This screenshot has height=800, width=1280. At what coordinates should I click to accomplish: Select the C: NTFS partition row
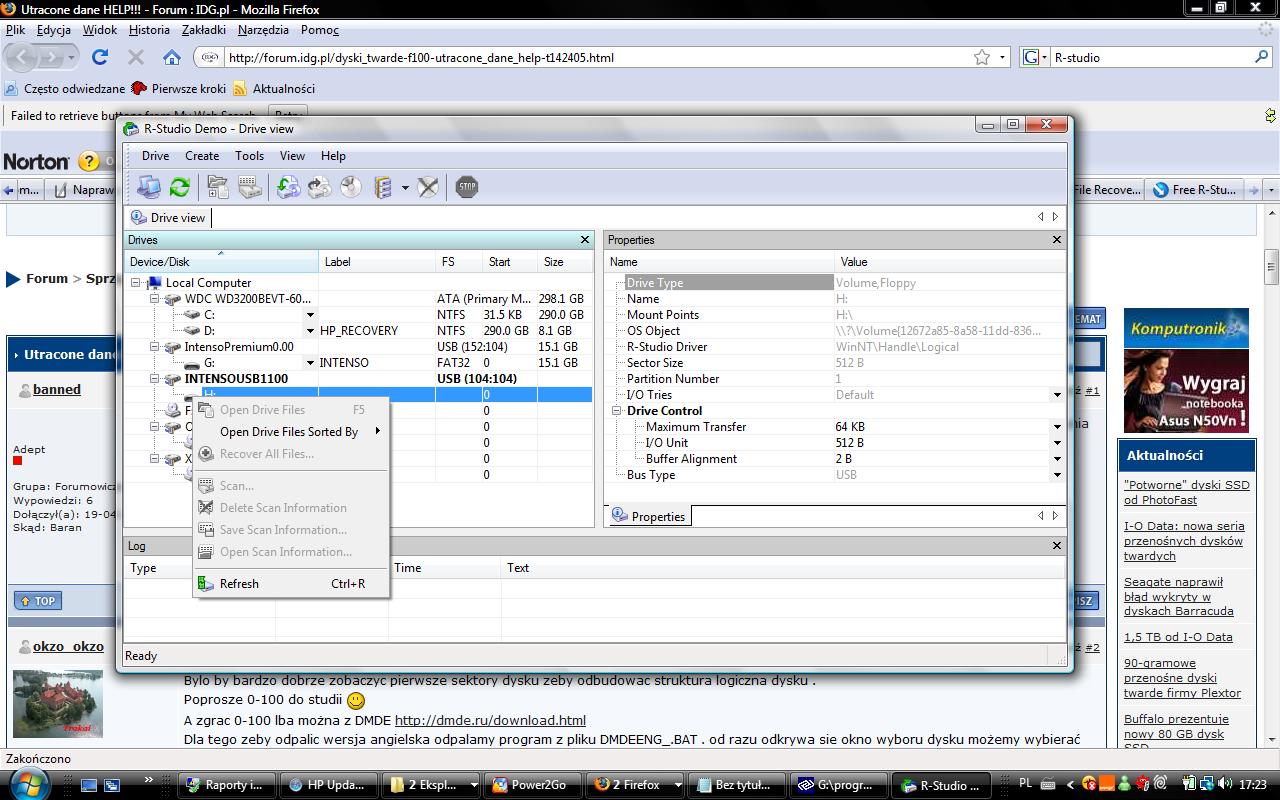tap(359, 315)
